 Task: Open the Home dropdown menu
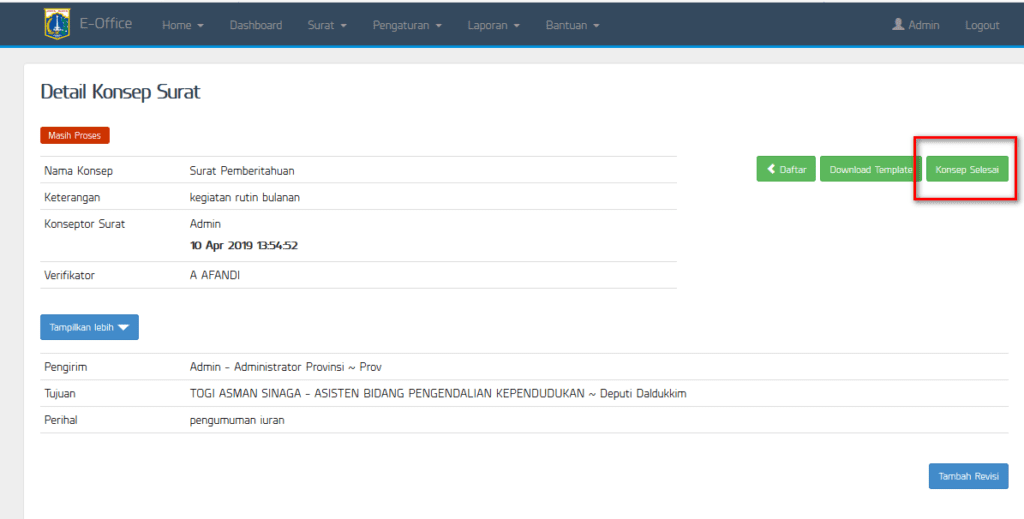[x=182, y=25]
